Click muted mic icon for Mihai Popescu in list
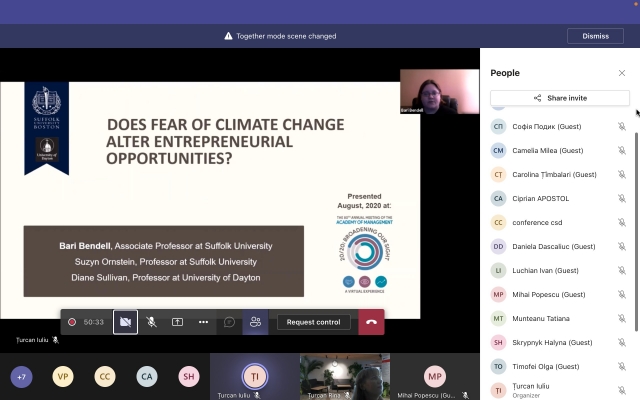The image size is (640, 400). (622, 294)
